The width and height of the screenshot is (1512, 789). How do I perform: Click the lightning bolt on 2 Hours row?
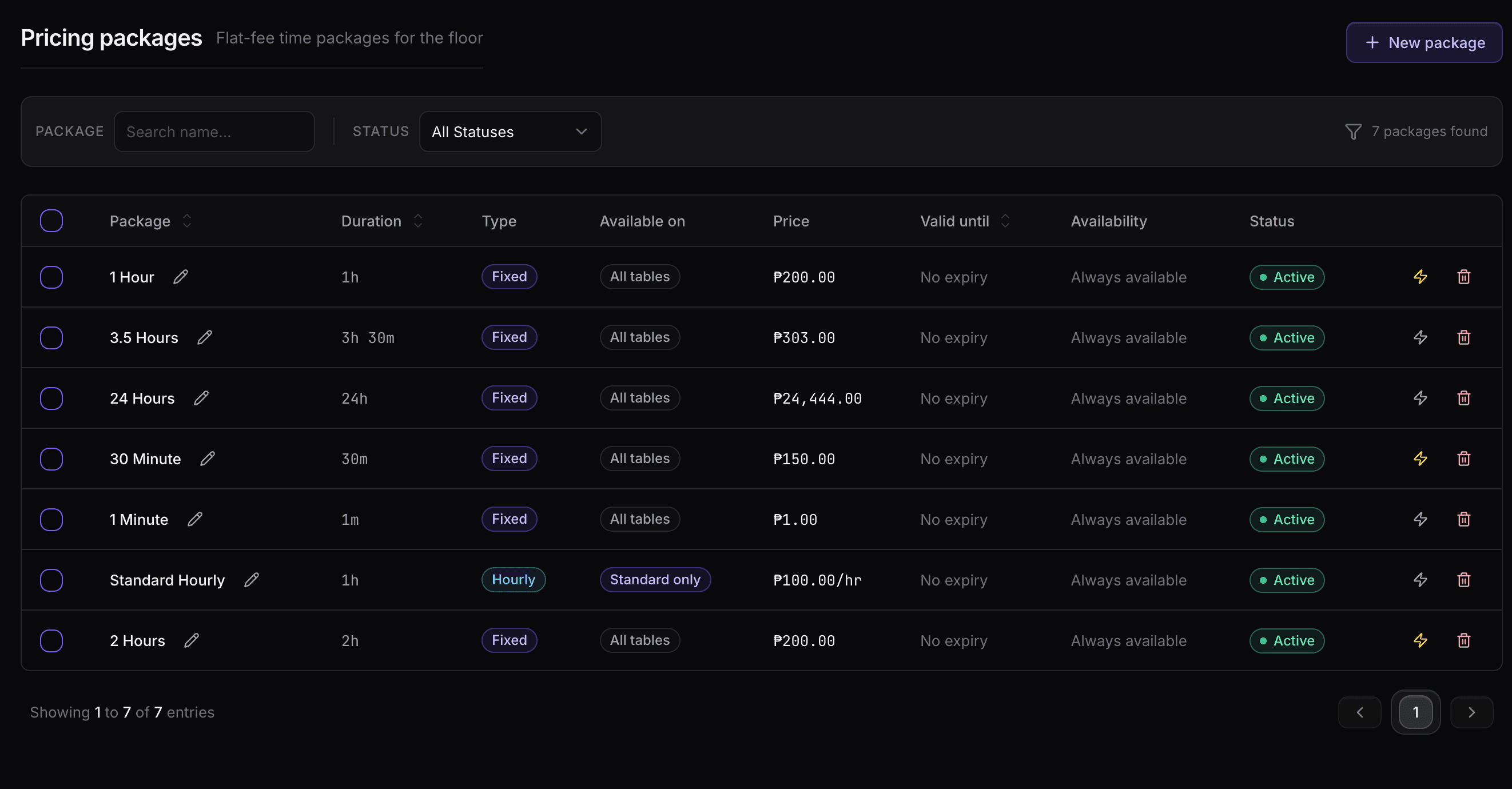tap(1421, 640)
